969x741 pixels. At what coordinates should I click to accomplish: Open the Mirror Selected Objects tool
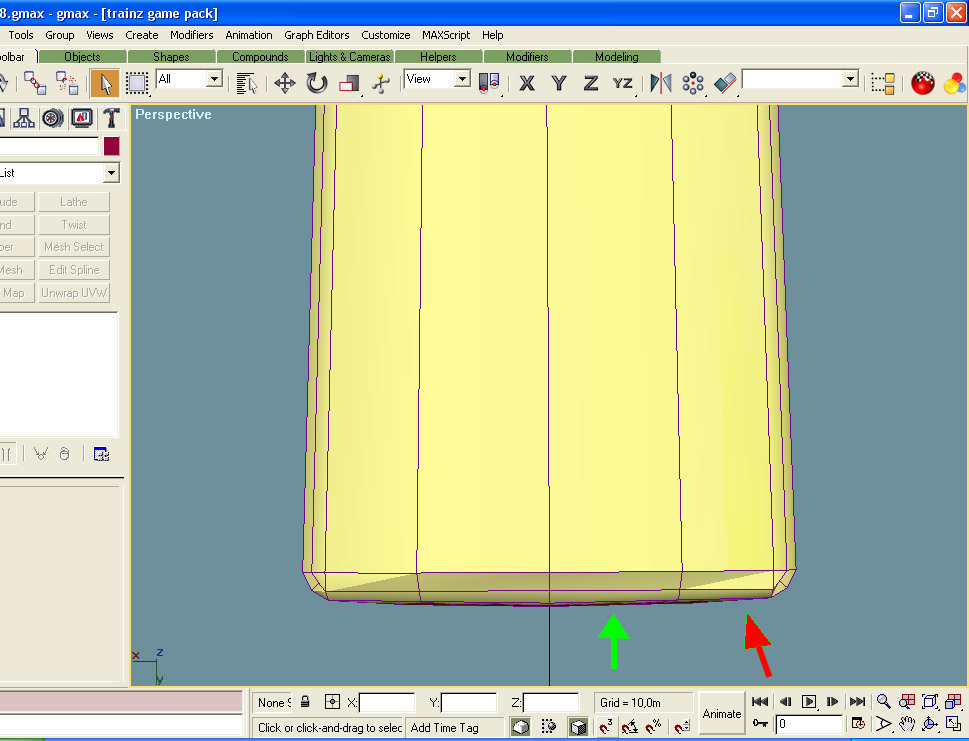(x=661, y=83)
